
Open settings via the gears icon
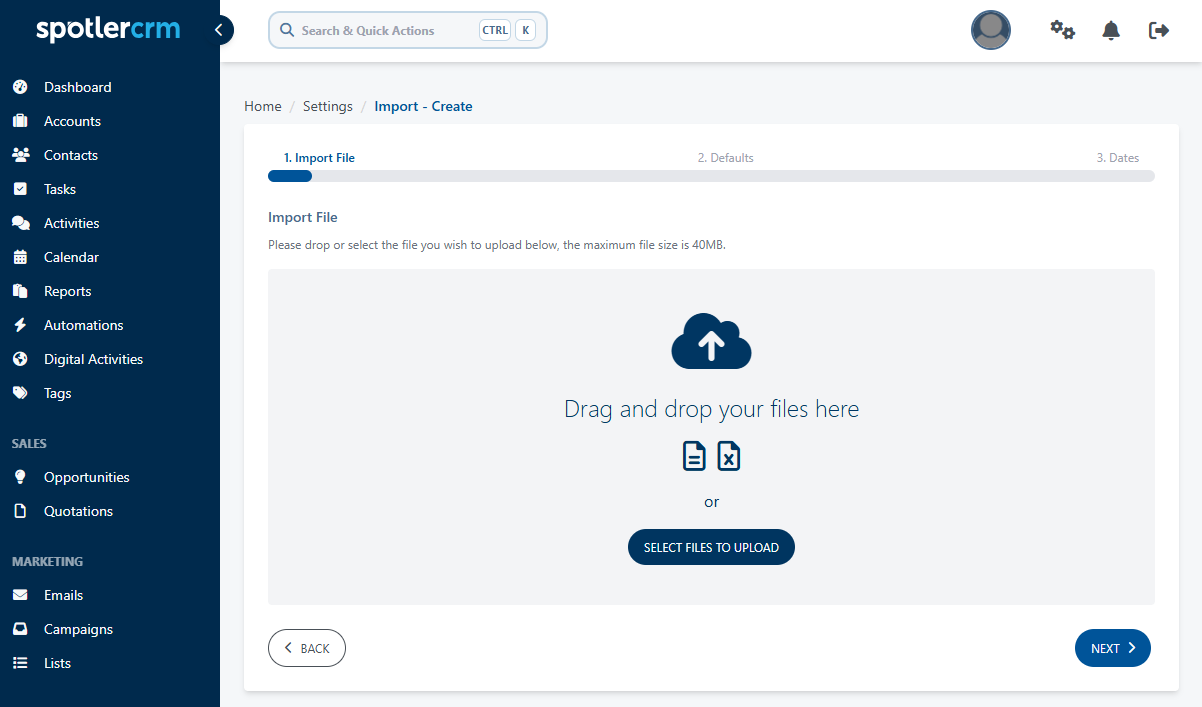click(x=1062, y=30)
